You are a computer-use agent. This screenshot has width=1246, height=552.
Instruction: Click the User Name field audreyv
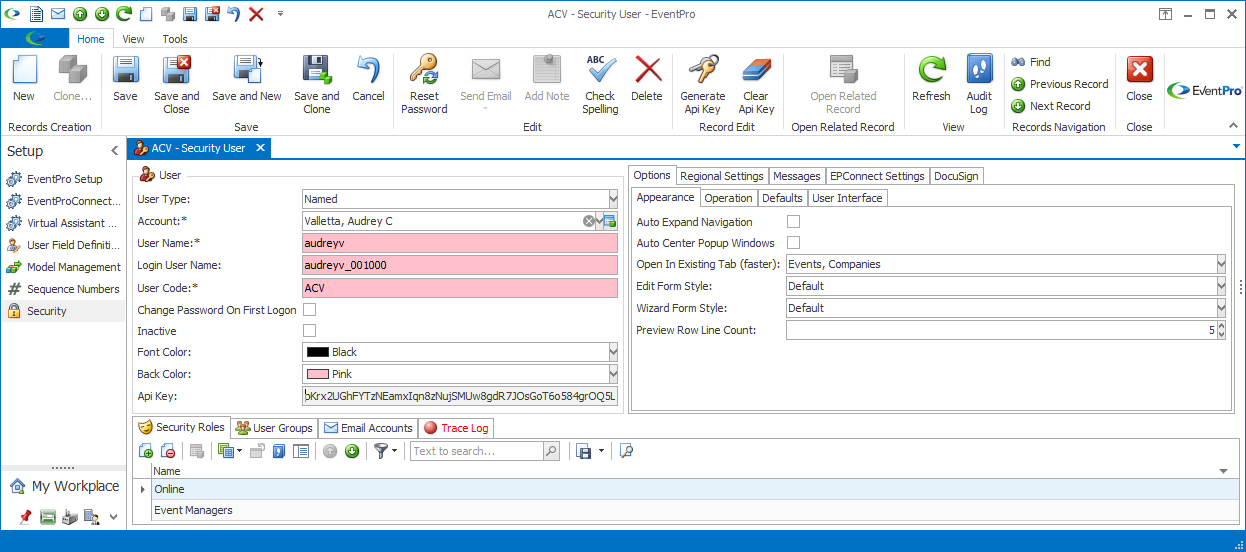pos(460,243)
